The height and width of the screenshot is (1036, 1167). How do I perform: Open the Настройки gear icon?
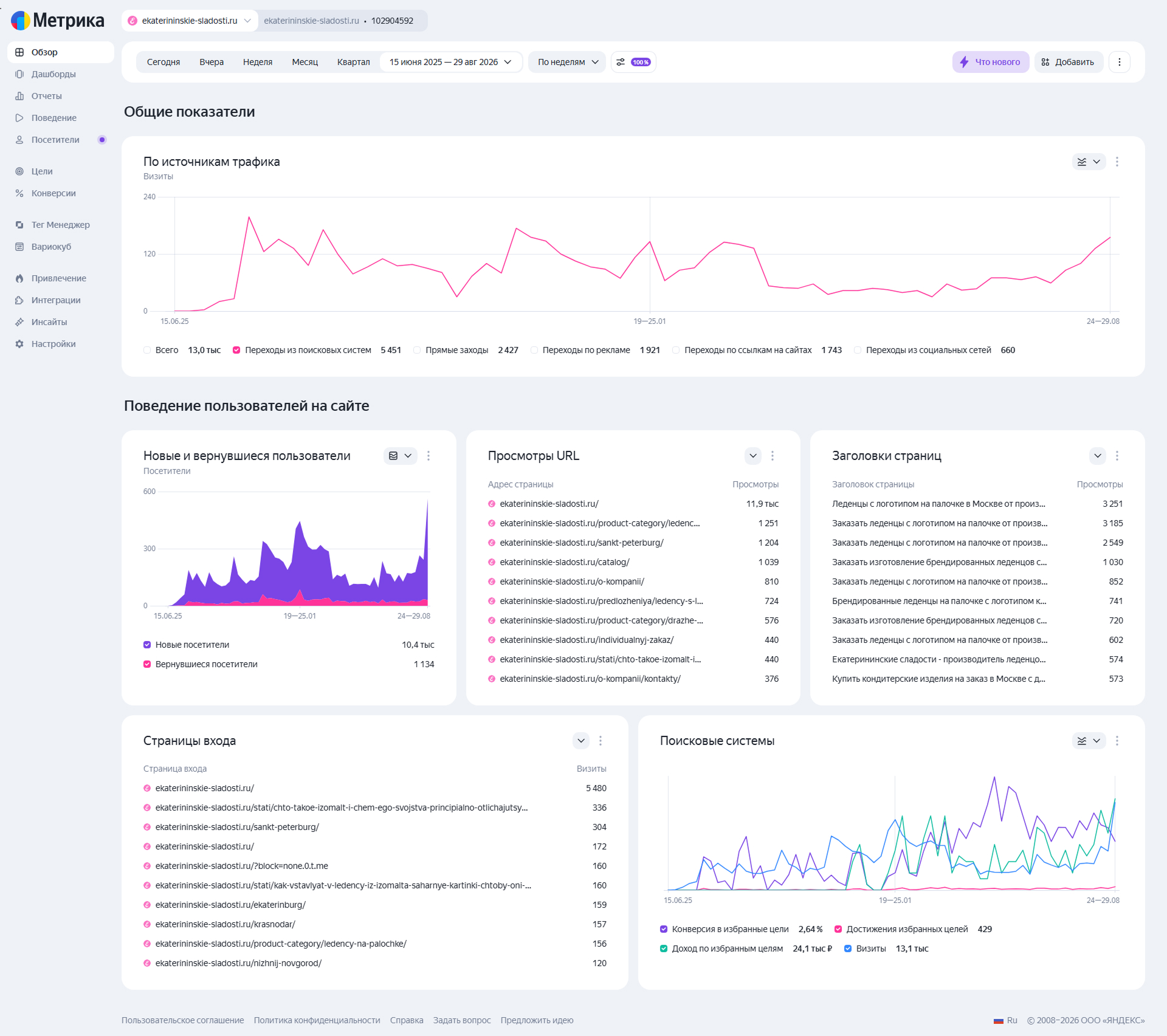coord(19,344)
